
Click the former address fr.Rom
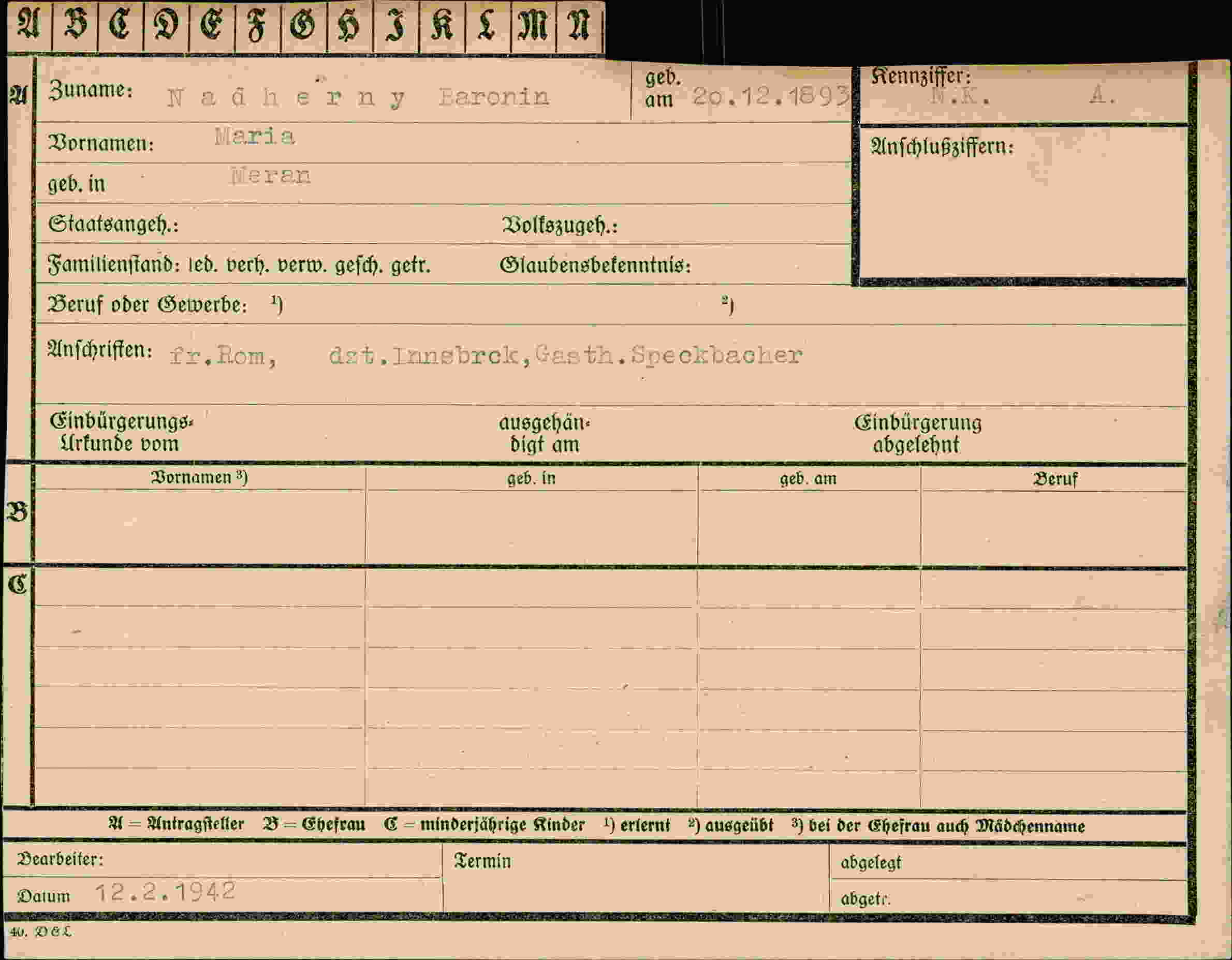tap(224, 357)
